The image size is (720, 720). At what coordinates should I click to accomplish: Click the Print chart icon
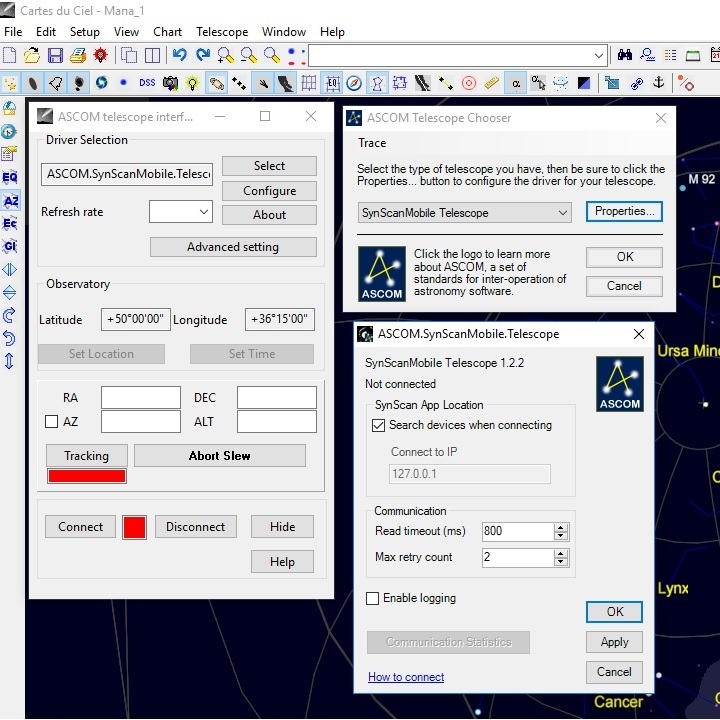point(78,56)
